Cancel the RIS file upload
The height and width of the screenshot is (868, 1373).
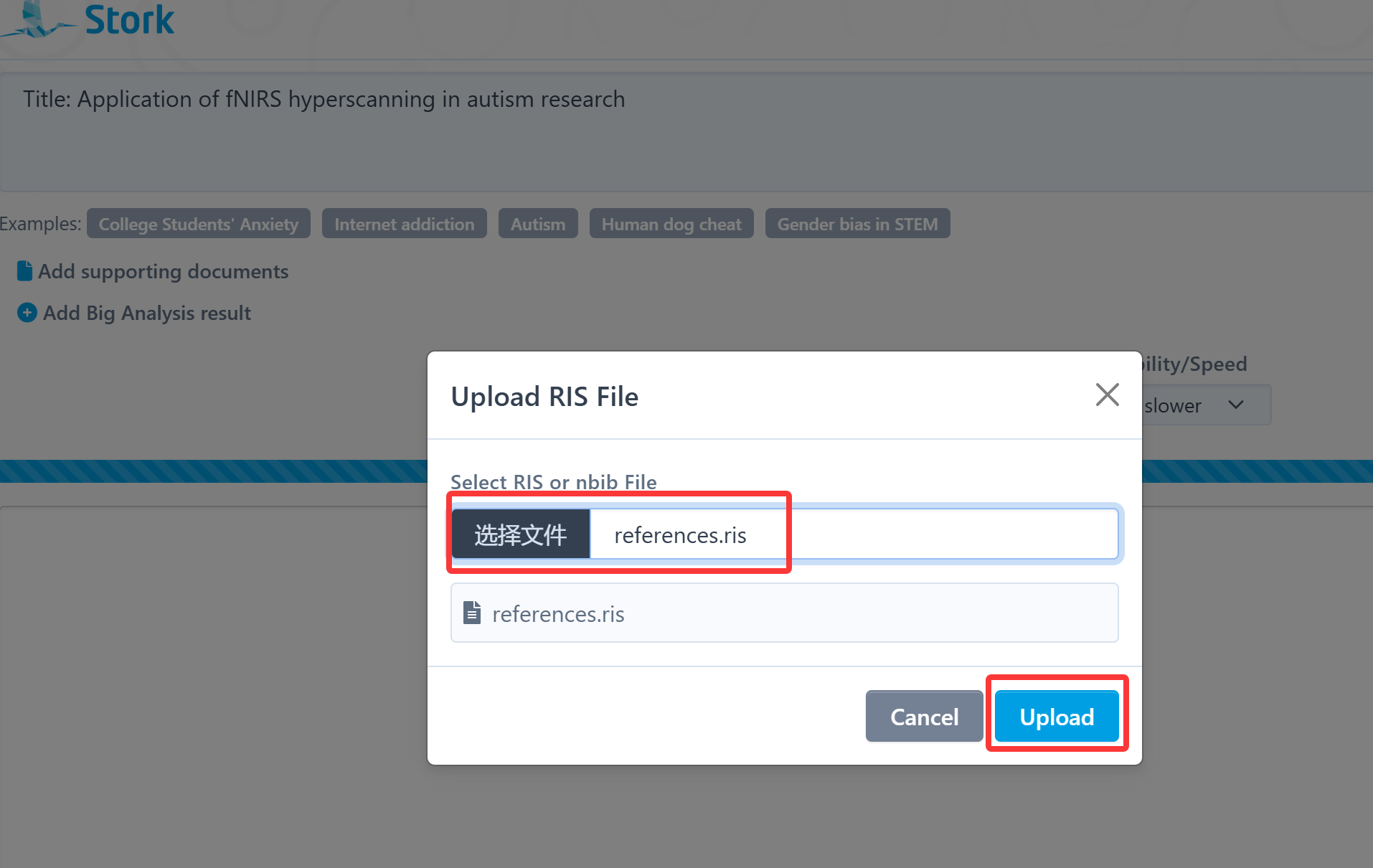coord(923,717)
